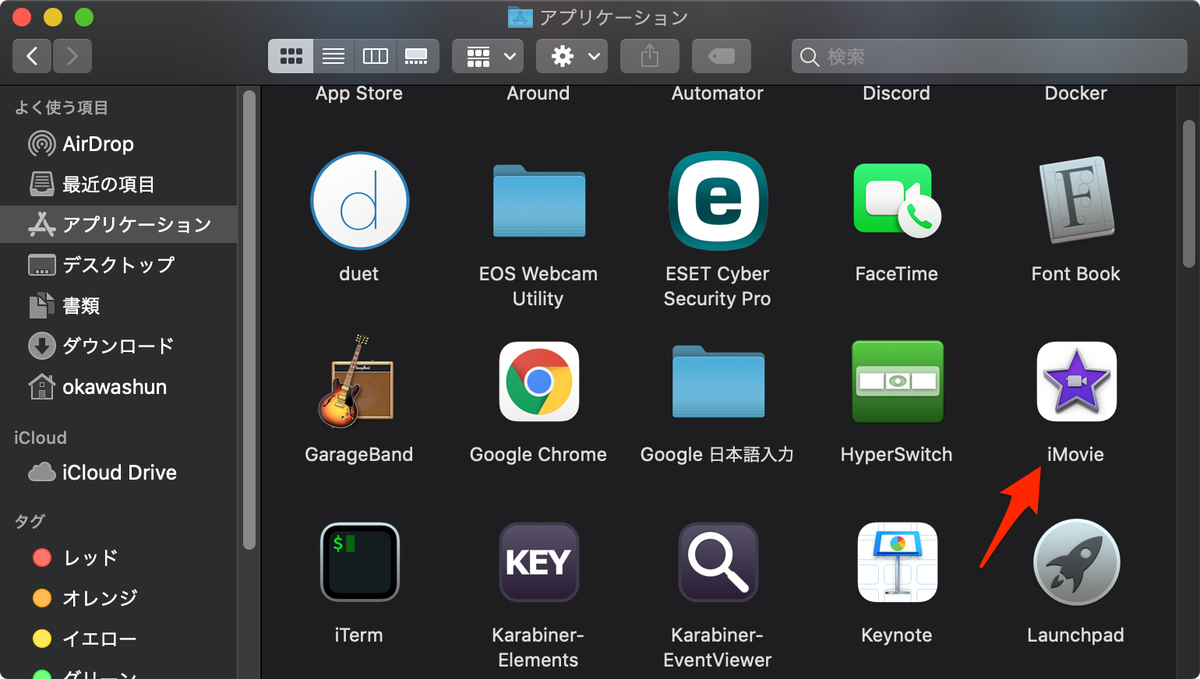Click the Automator app label
The width and height of the screenshot is (1200, 679).
[717, 93]
